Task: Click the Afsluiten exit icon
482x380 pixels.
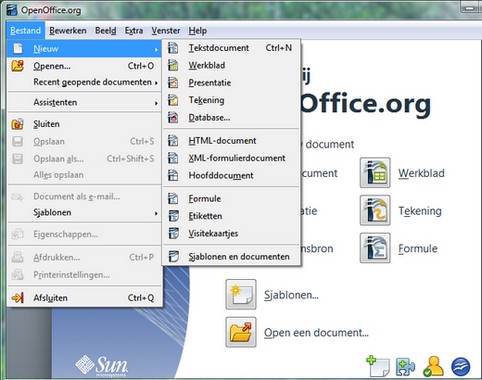Action: click(x=18, y=298)
